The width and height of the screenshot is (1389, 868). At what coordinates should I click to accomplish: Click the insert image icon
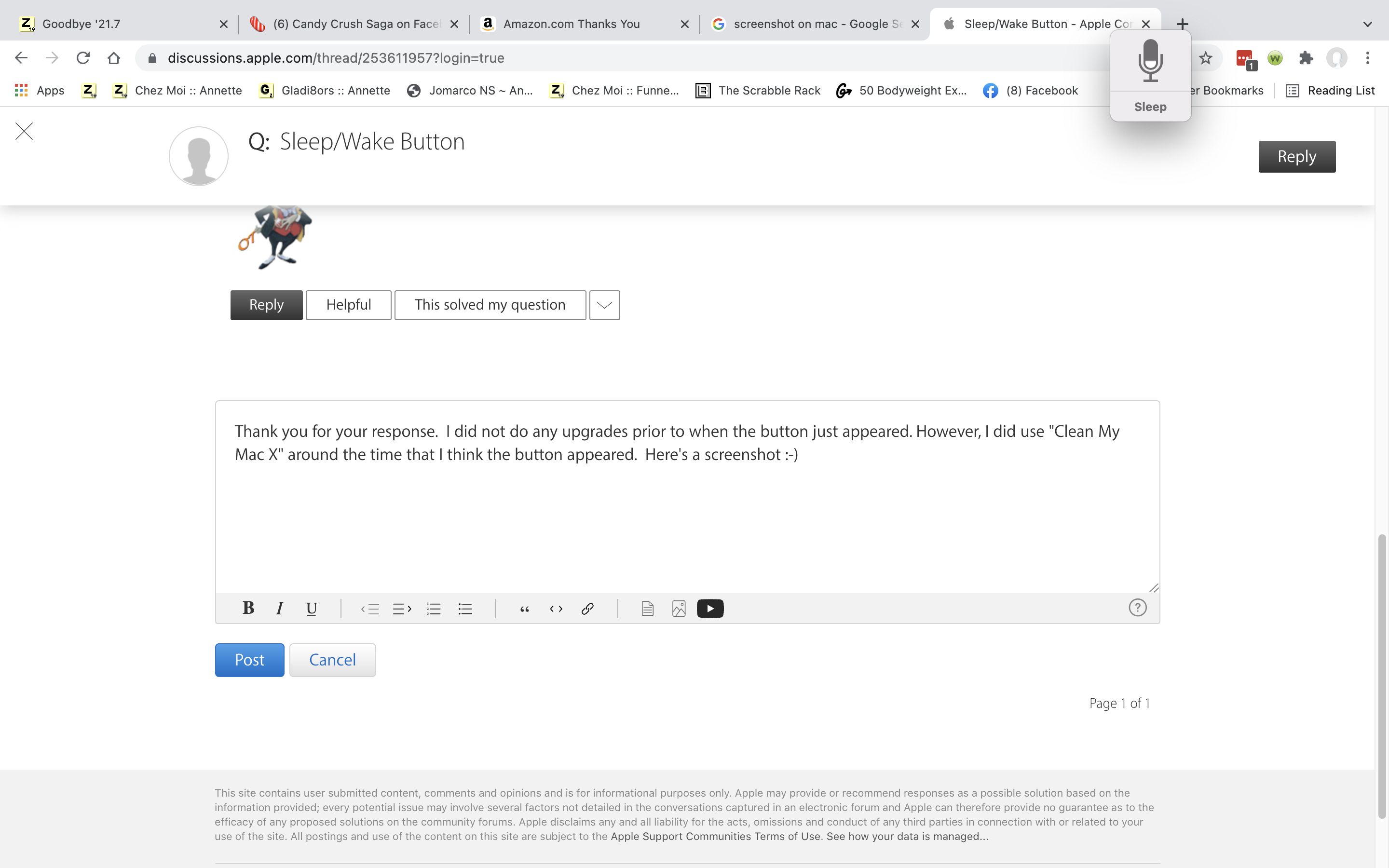tap(679, 609)
